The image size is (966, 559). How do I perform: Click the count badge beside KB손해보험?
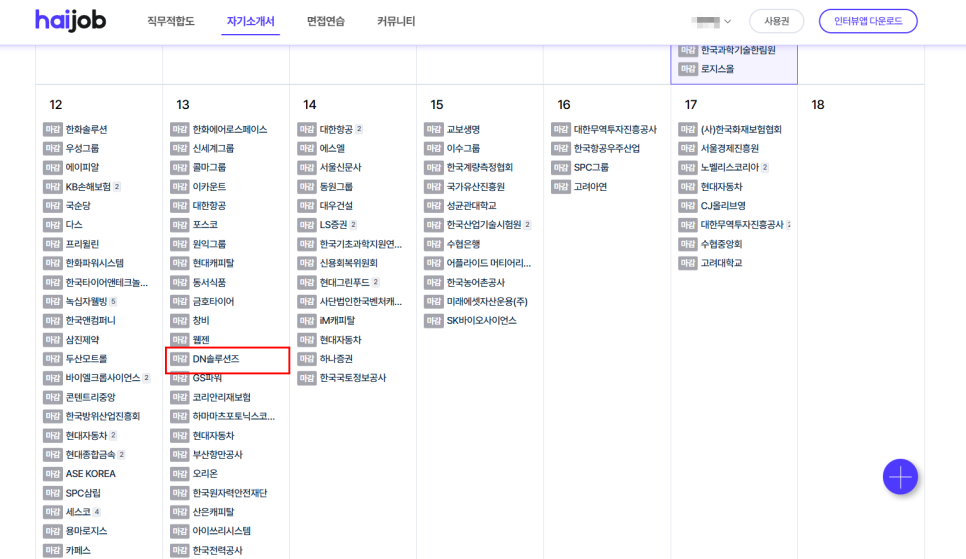pyautogui.click(x=117, y=187)
